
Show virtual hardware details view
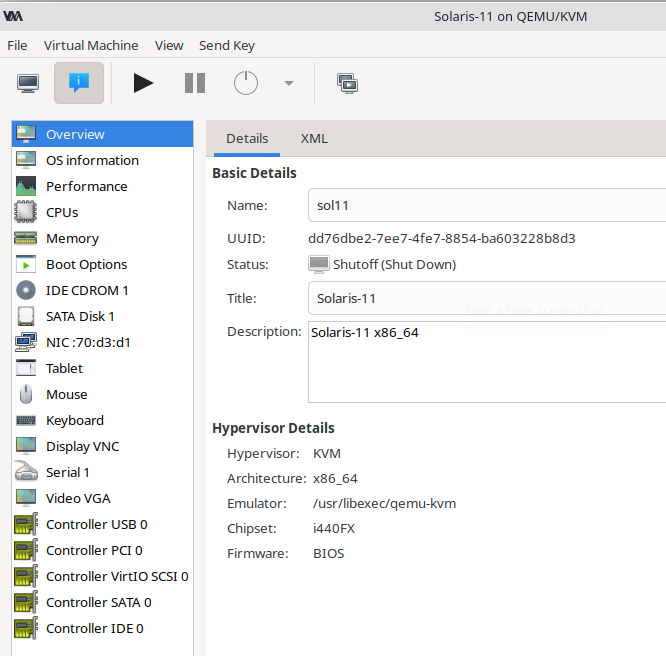(x=79, y=83)
